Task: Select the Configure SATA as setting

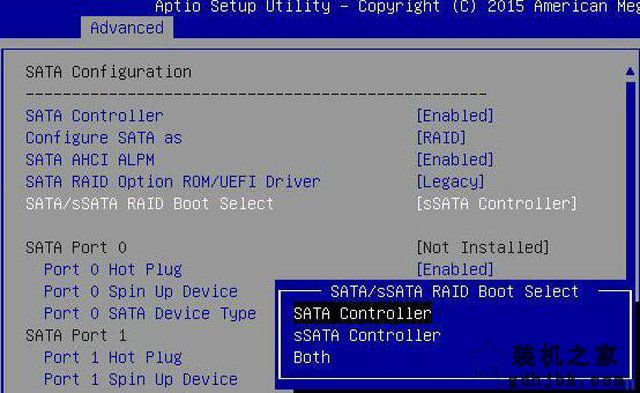Action: (104, 138)
